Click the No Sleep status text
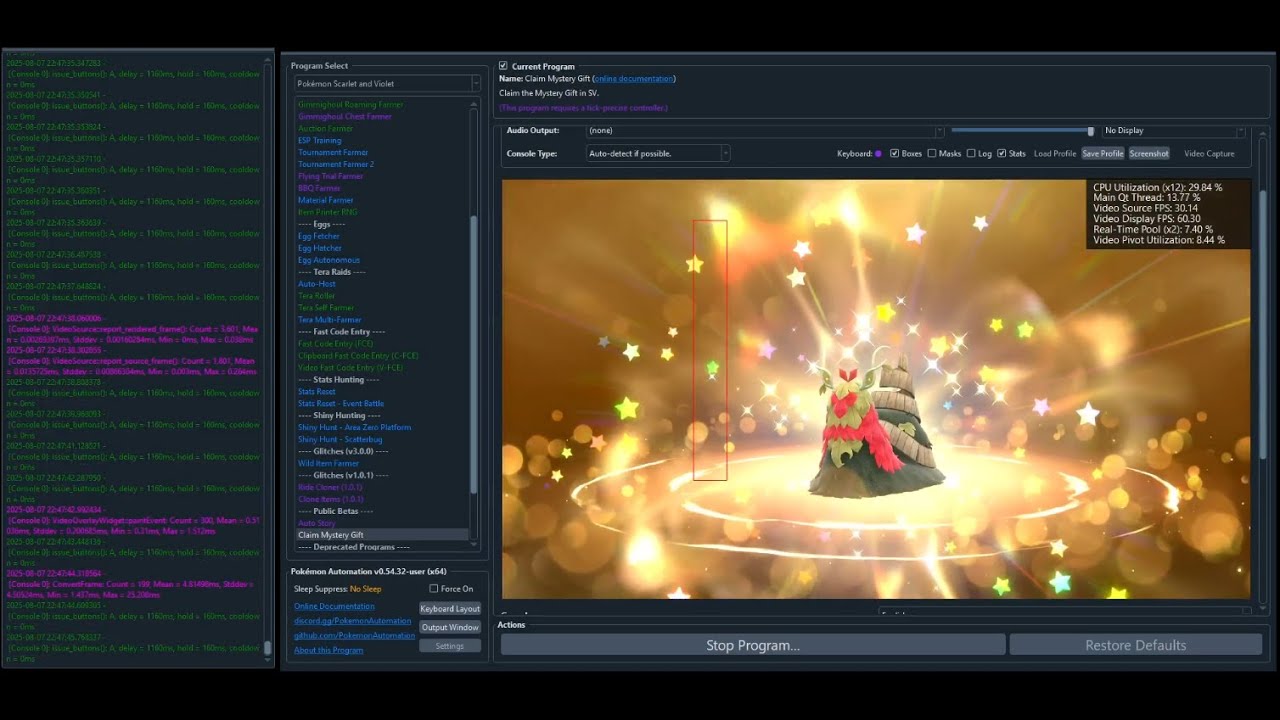Viewport: 1280px width, 720px height. point(365,591)
